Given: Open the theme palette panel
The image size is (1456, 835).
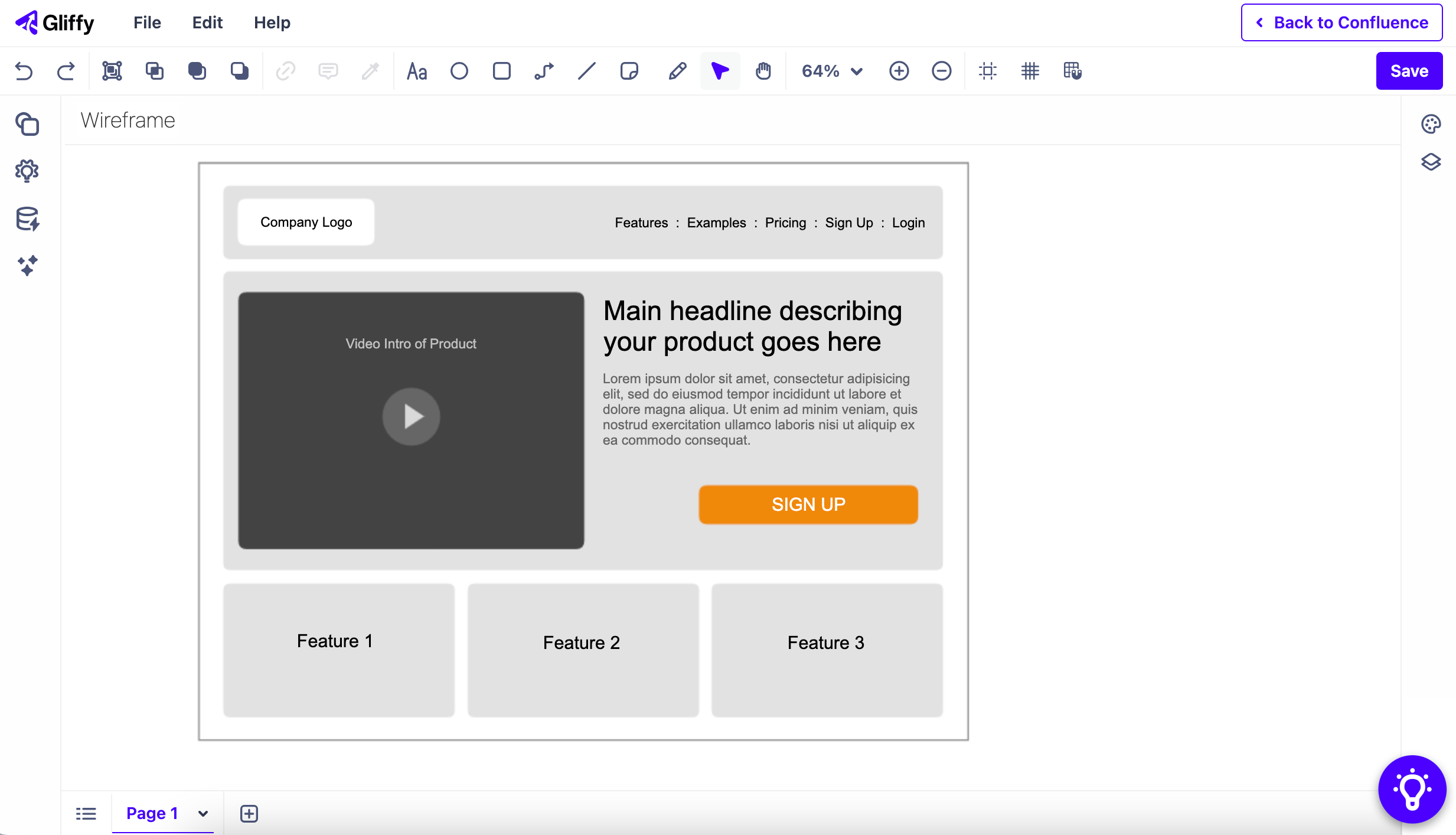Looking at the screenshot, I should (1431, 124).
